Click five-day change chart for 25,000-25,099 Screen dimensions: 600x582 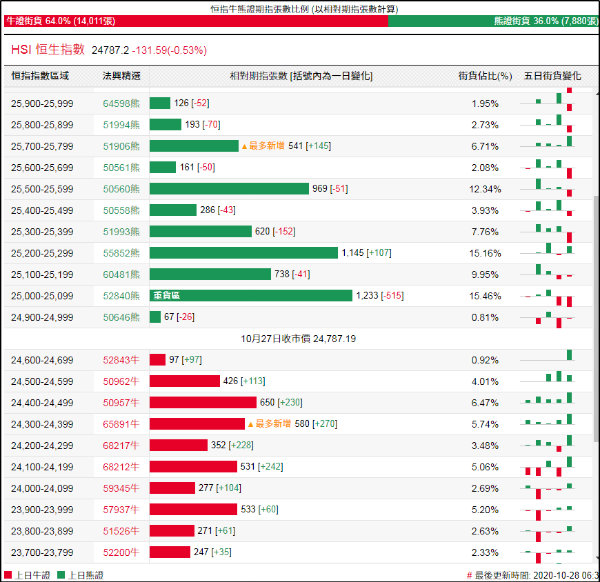pyautogui.click(x=547, y=297)
